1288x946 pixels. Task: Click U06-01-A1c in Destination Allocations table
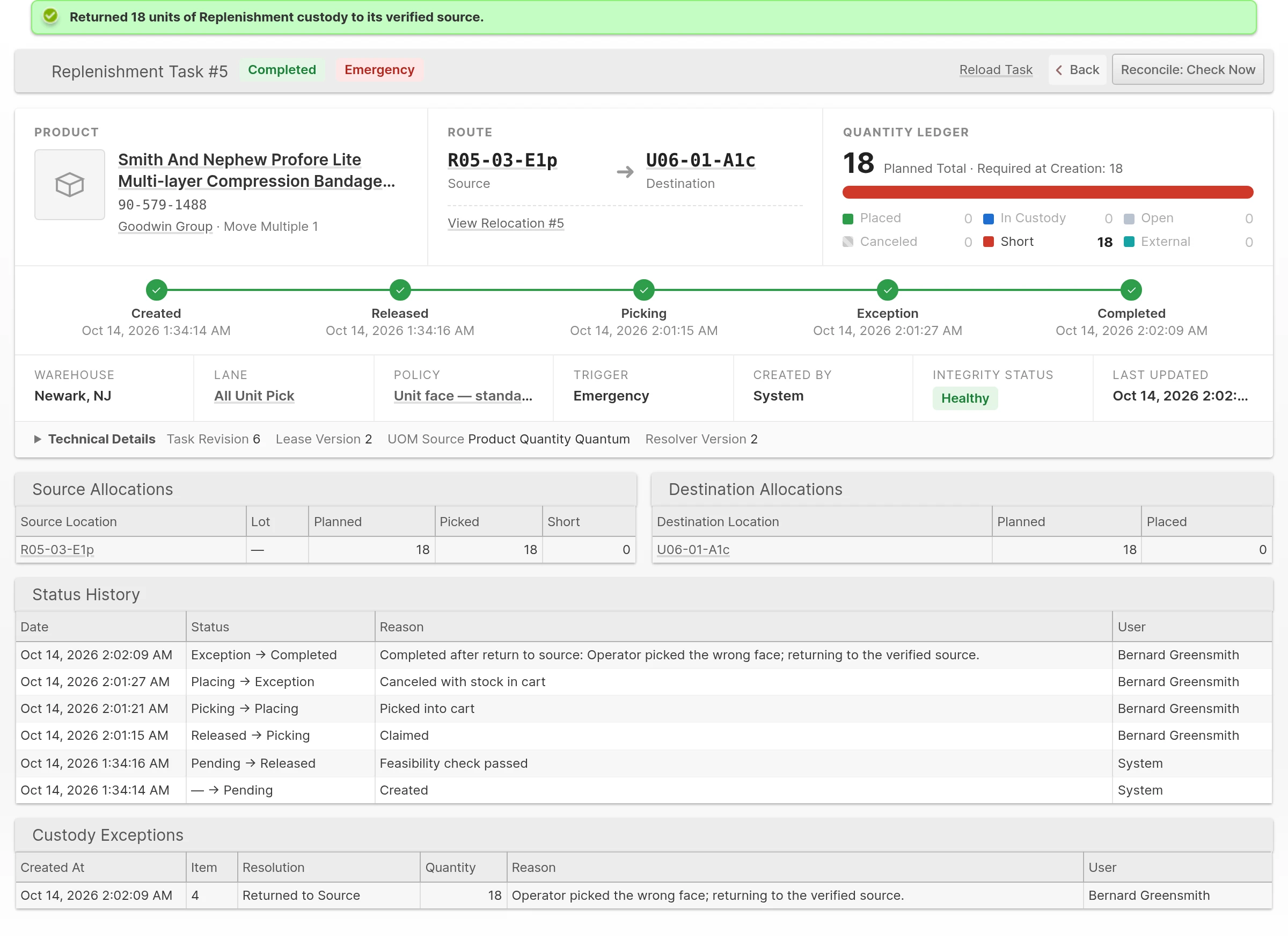[693, 549]
